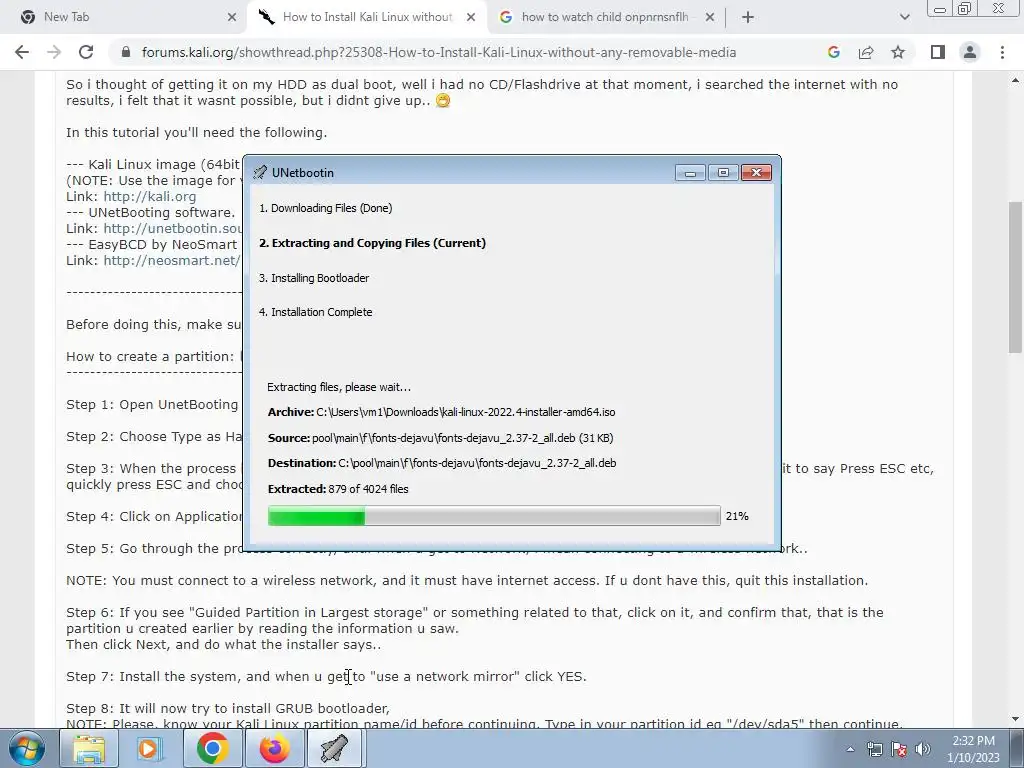Click '3. Installing Bootloader' step text
This screenshot has width=1024, height=768.
click(x=314, y=278)
